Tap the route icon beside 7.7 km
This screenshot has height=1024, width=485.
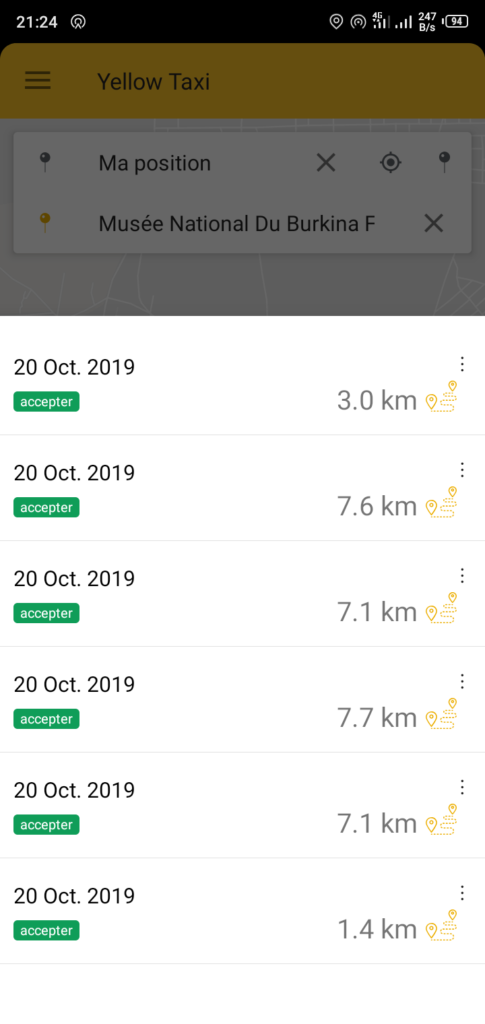[x=442, y=714]
